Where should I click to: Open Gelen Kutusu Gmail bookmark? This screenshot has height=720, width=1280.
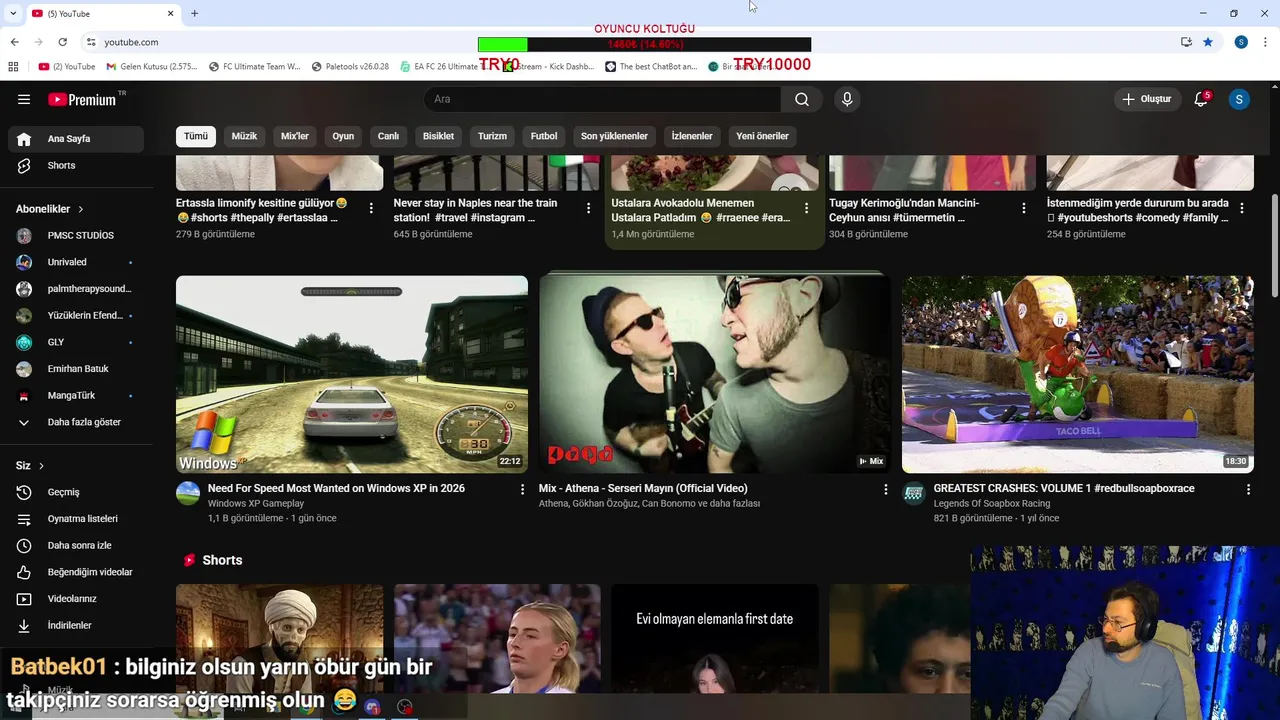tap(152, 67)
